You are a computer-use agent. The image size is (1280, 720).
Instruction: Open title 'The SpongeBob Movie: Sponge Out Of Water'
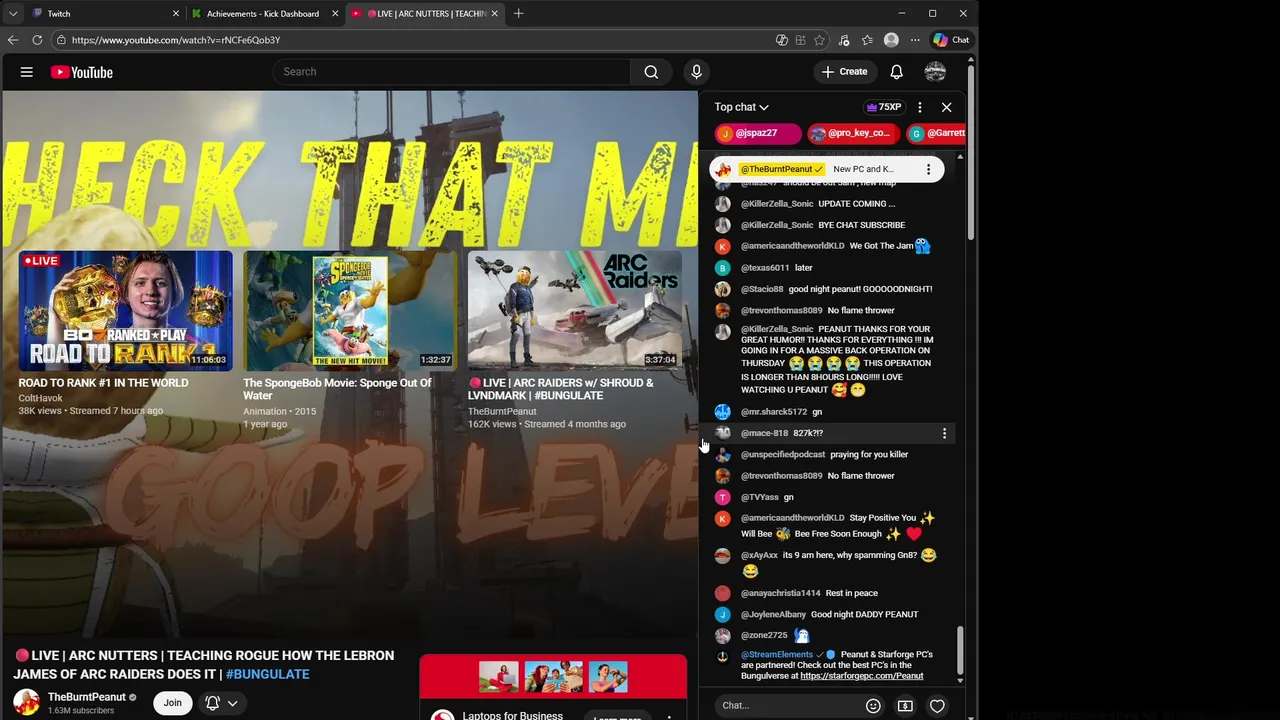[x=337, y=389]
